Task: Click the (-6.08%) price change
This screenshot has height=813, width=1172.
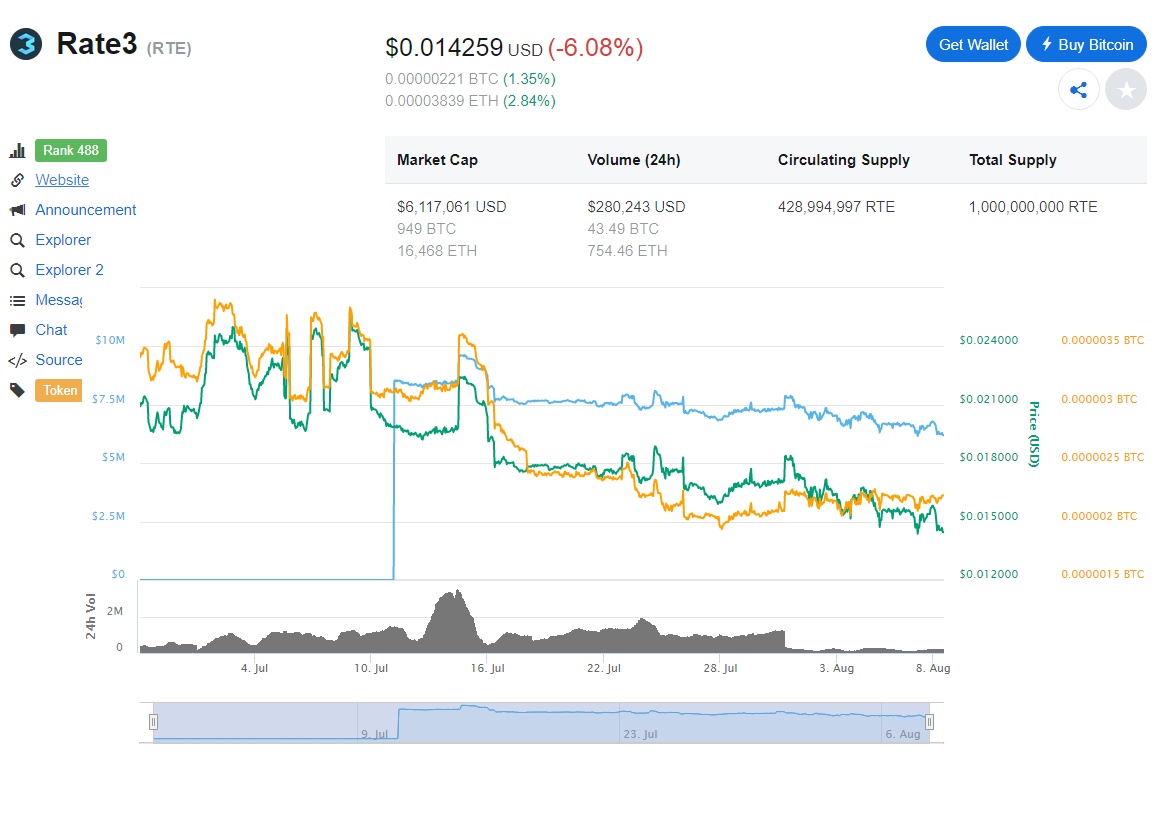Action: click(x=596, y=48)
